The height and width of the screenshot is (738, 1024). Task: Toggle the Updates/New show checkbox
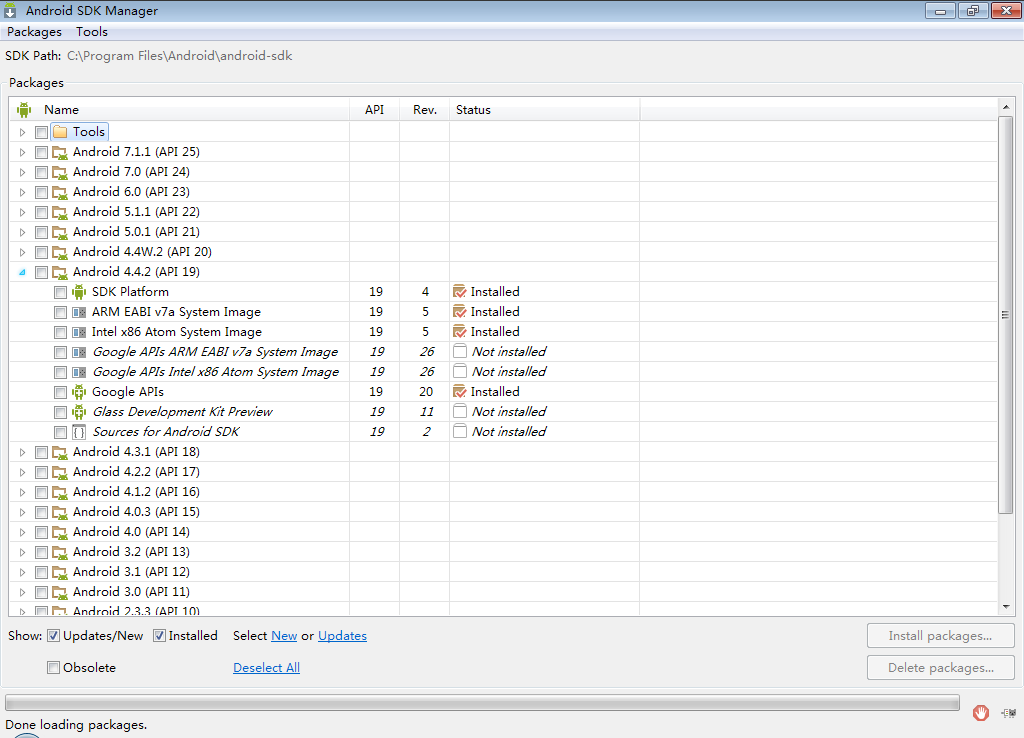point(54,635)
